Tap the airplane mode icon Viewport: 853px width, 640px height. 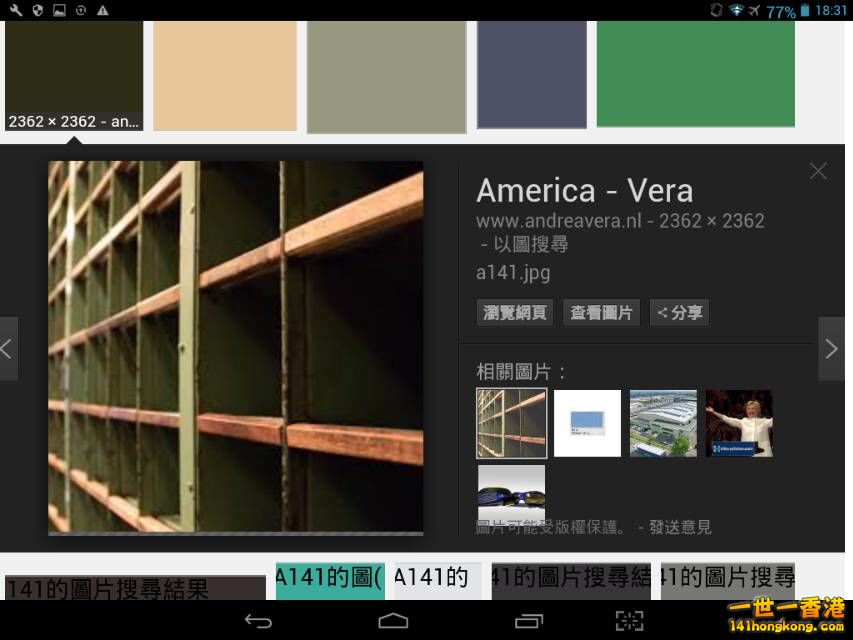(753, 10)
